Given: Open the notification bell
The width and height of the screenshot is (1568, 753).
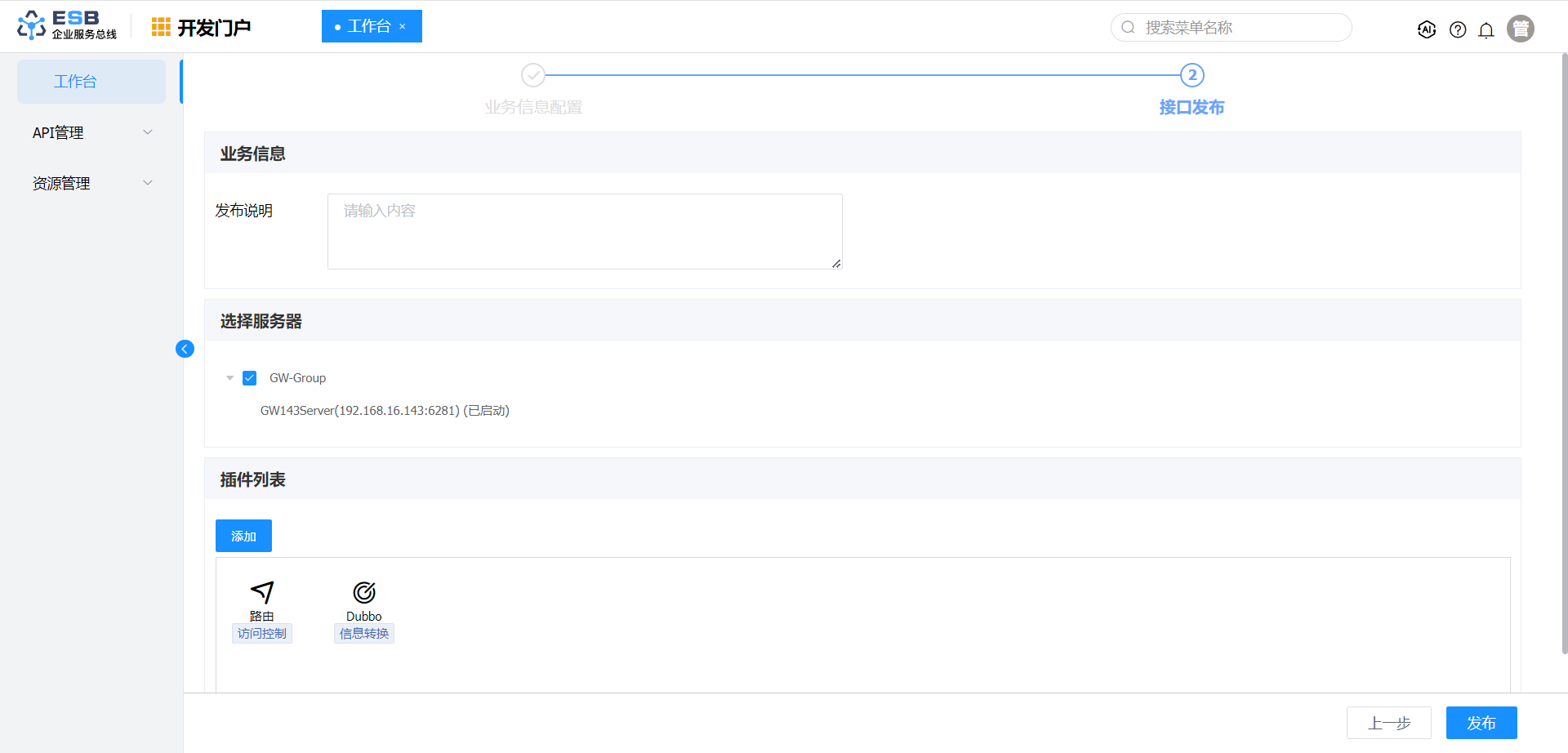Looking at the screenshot, I should click(1486, 30).
